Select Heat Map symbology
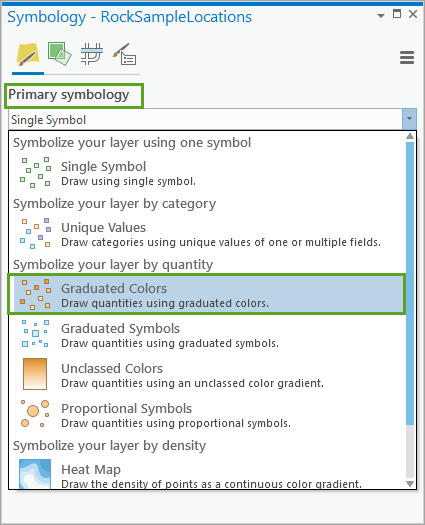Image resolution: width=425 pixels, height=525 pixels. point(207,475)
